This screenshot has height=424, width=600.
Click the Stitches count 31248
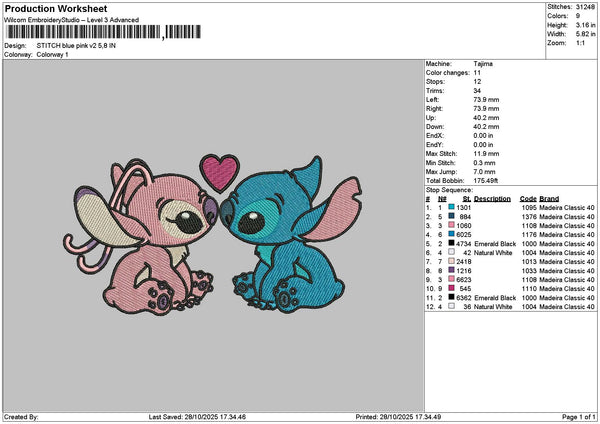[x=585, y=7]
